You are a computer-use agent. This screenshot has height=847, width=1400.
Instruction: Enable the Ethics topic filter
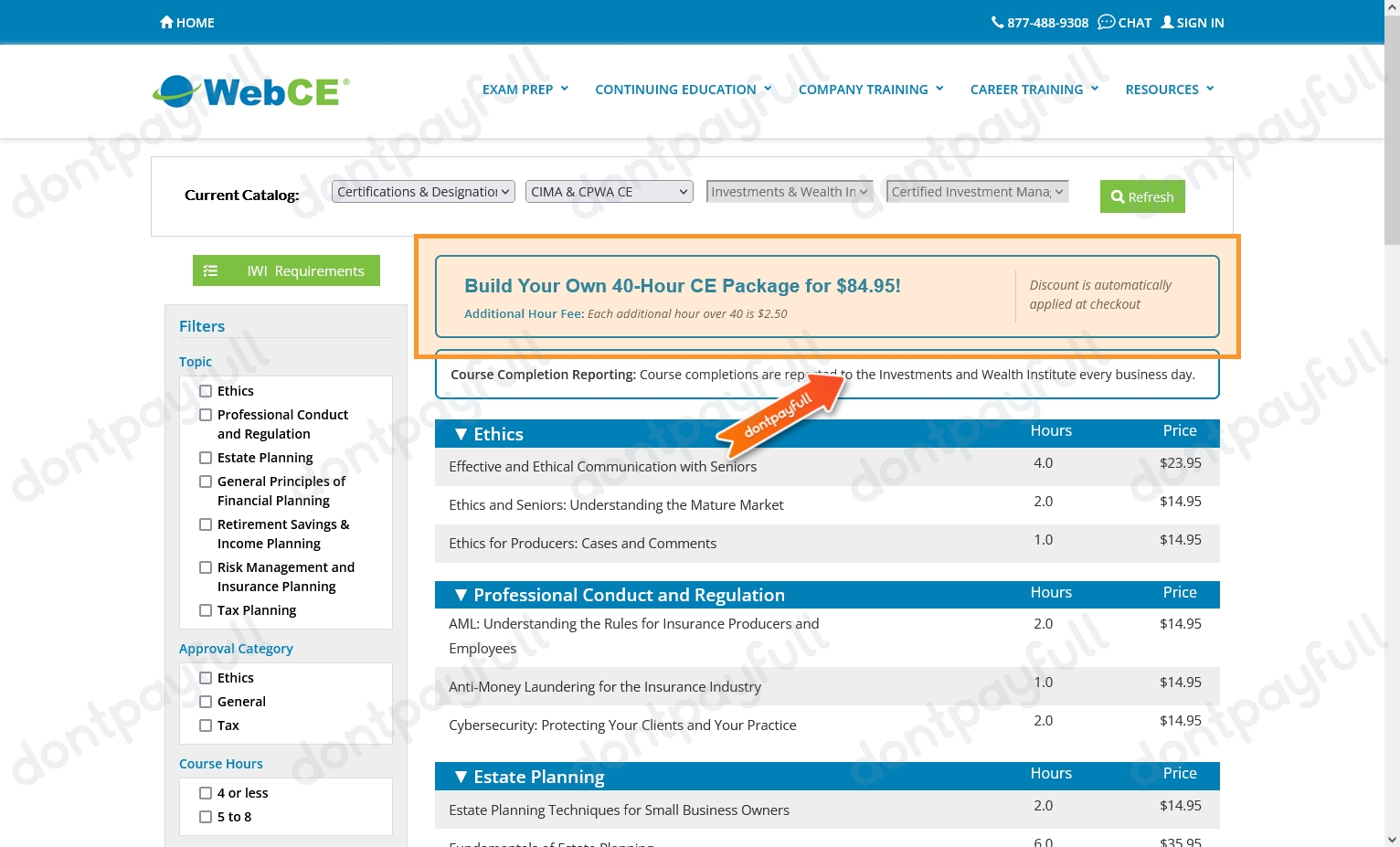(206, 390)
